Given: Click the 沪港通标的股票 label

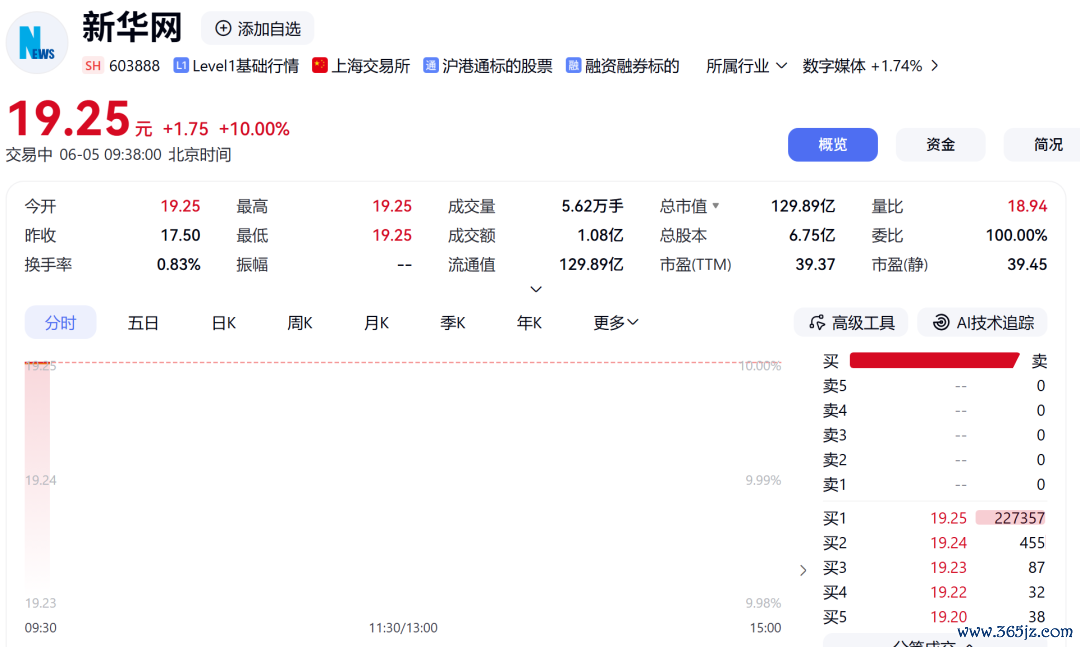Looking at the screenshot, I should pos(497,65).
